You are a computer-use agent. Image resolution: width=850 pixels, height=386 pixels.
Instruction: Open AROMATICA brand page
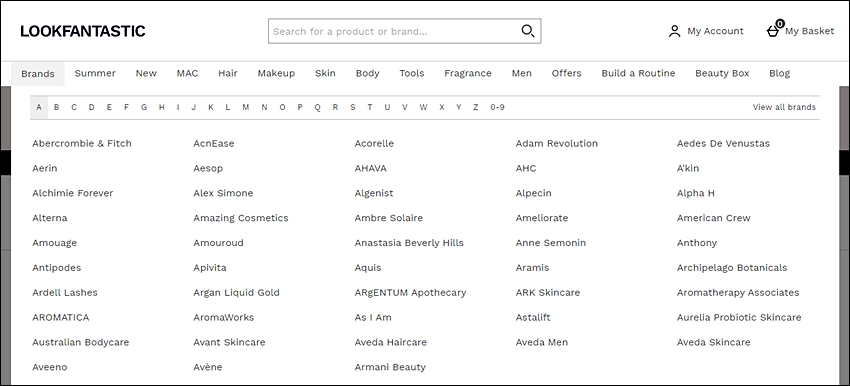click(61, 318)
